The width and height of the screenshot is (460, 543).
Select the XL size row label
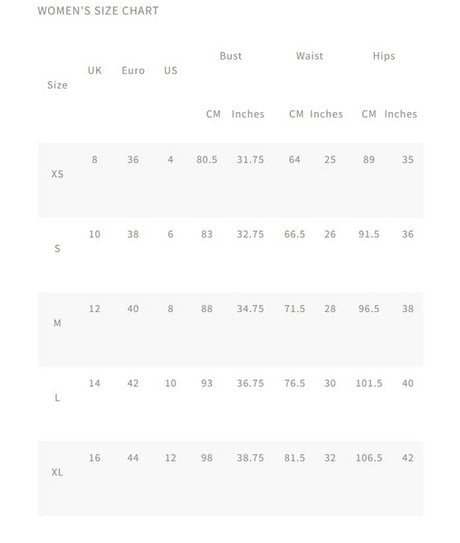[x=58, y=472]
